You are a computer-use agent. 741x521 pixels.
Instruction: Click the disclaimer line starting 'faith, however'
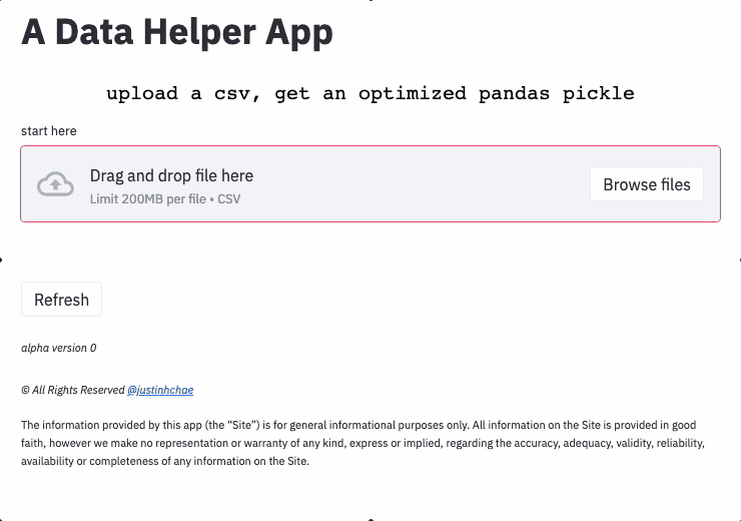(362, 443)
